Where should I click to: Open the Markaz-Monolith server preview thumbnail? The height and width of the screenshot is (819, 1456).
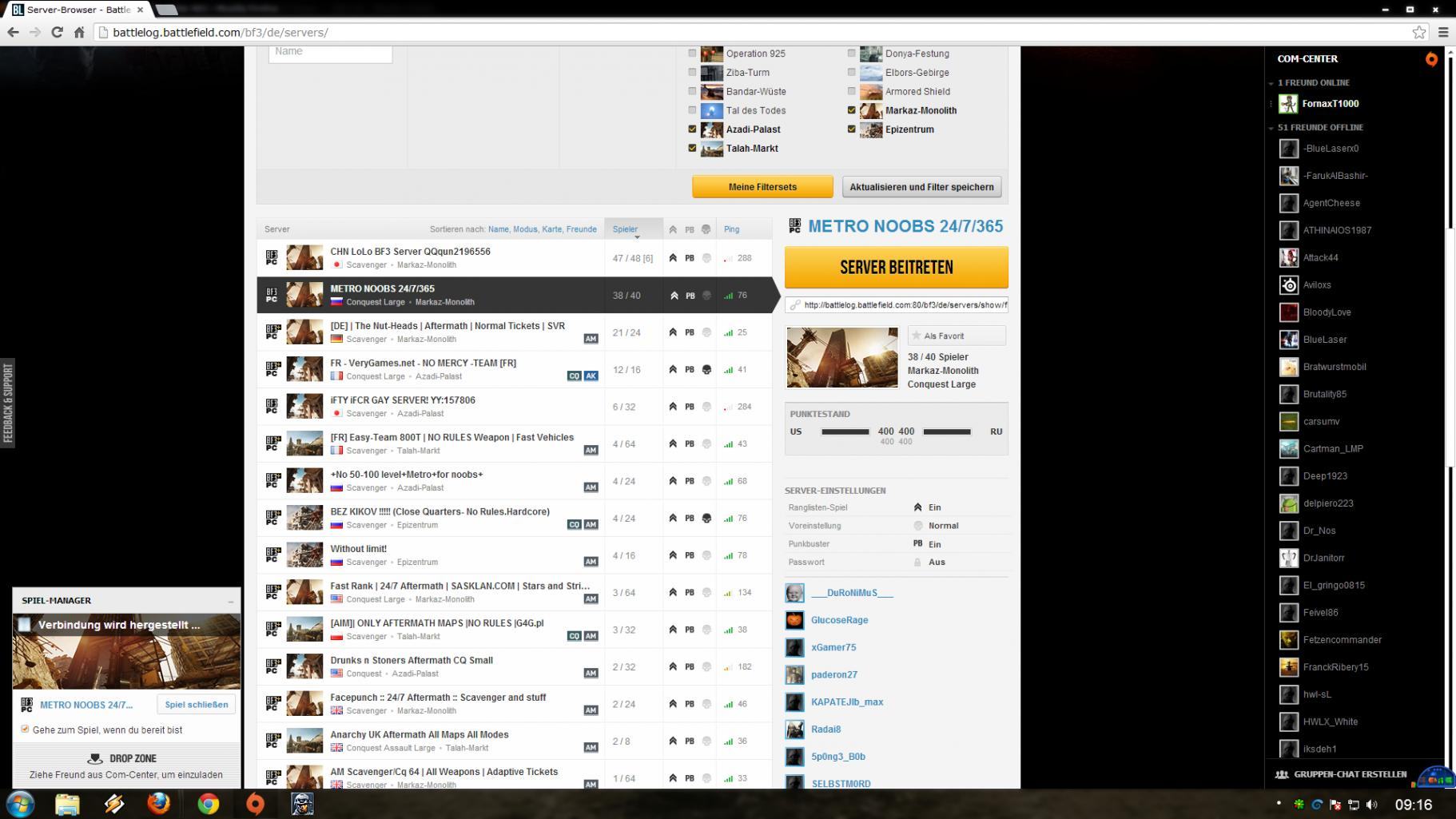(x=842, y=357)
